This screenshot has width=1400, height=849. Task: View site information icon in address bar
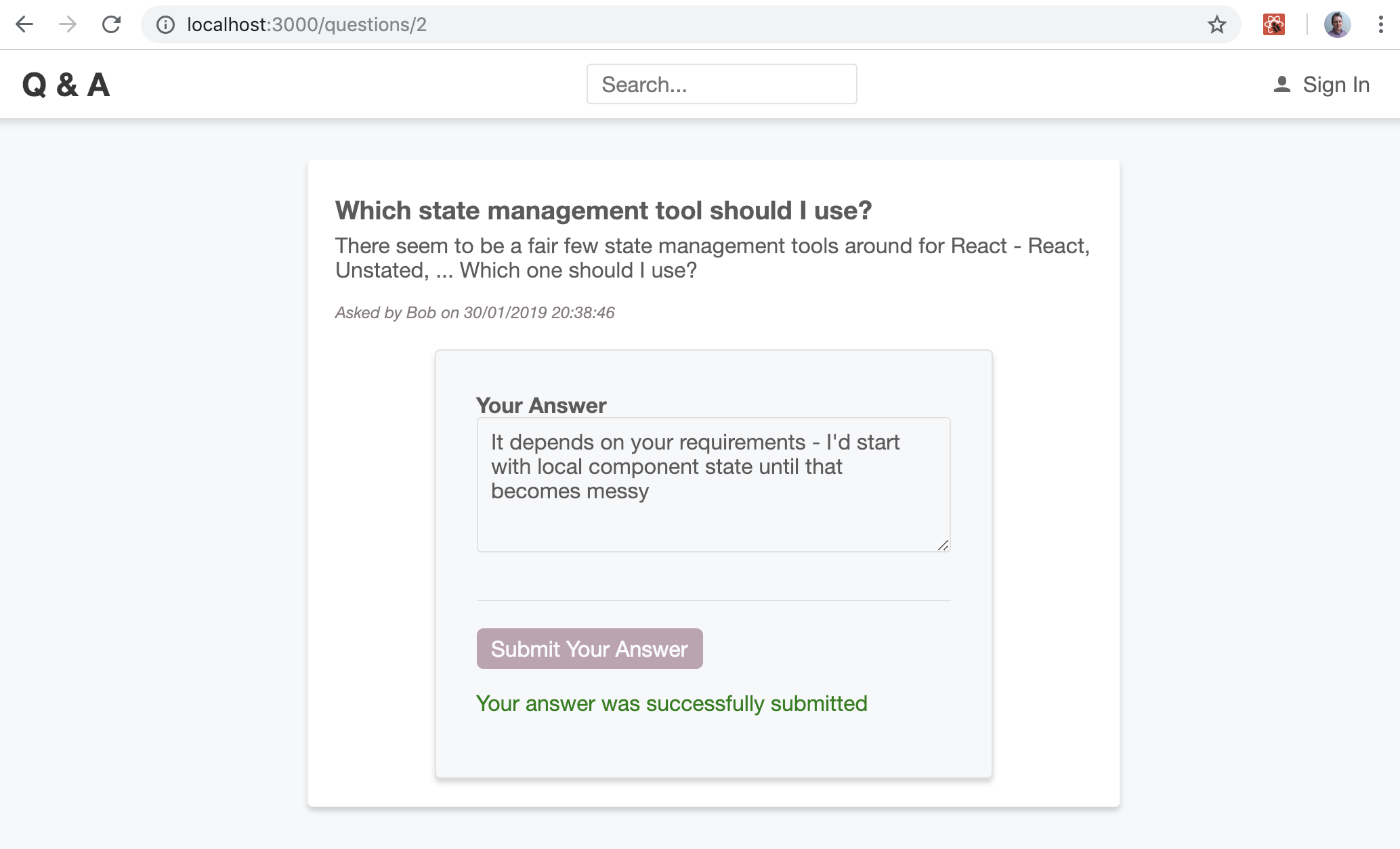tap(165, 25)
